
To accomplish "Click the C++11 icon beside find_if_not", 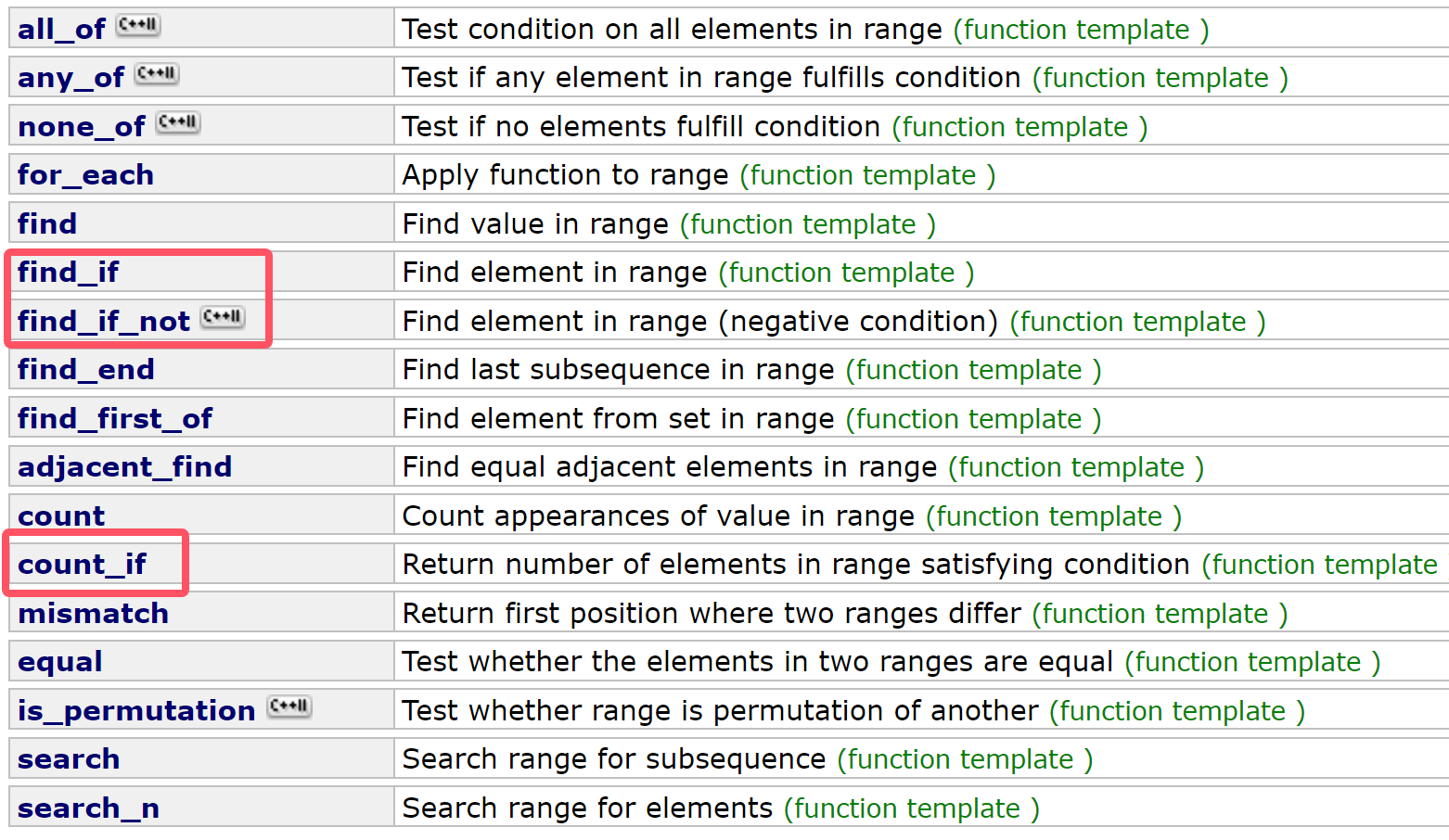I will (x=223, y=317).
